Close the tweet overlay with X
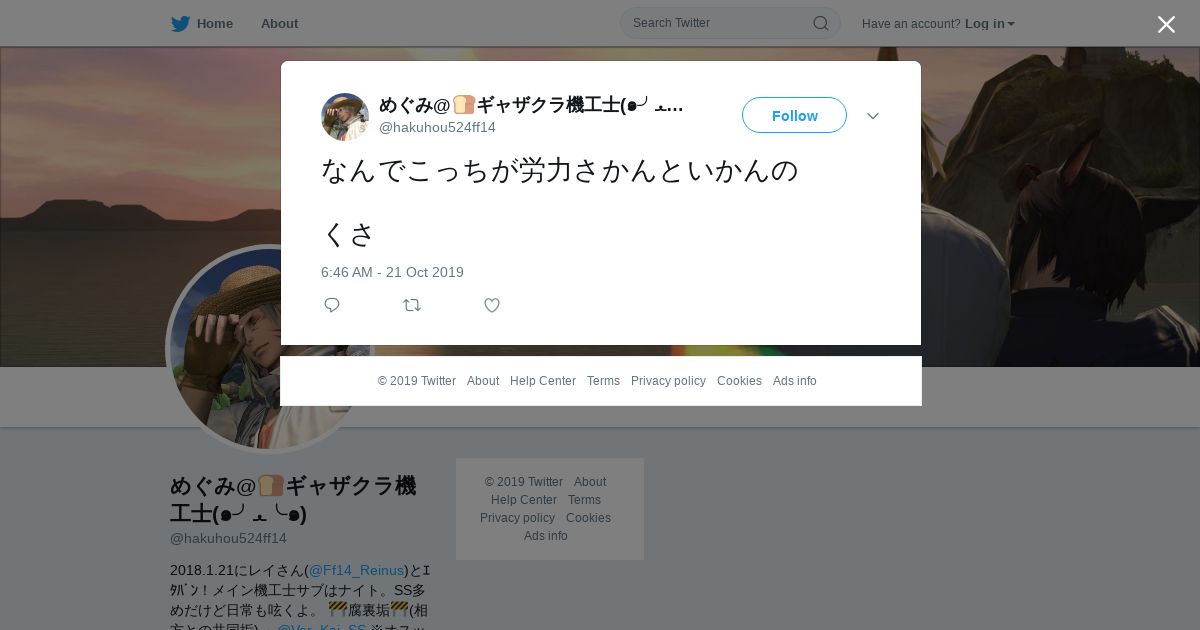 point(1166,24)
